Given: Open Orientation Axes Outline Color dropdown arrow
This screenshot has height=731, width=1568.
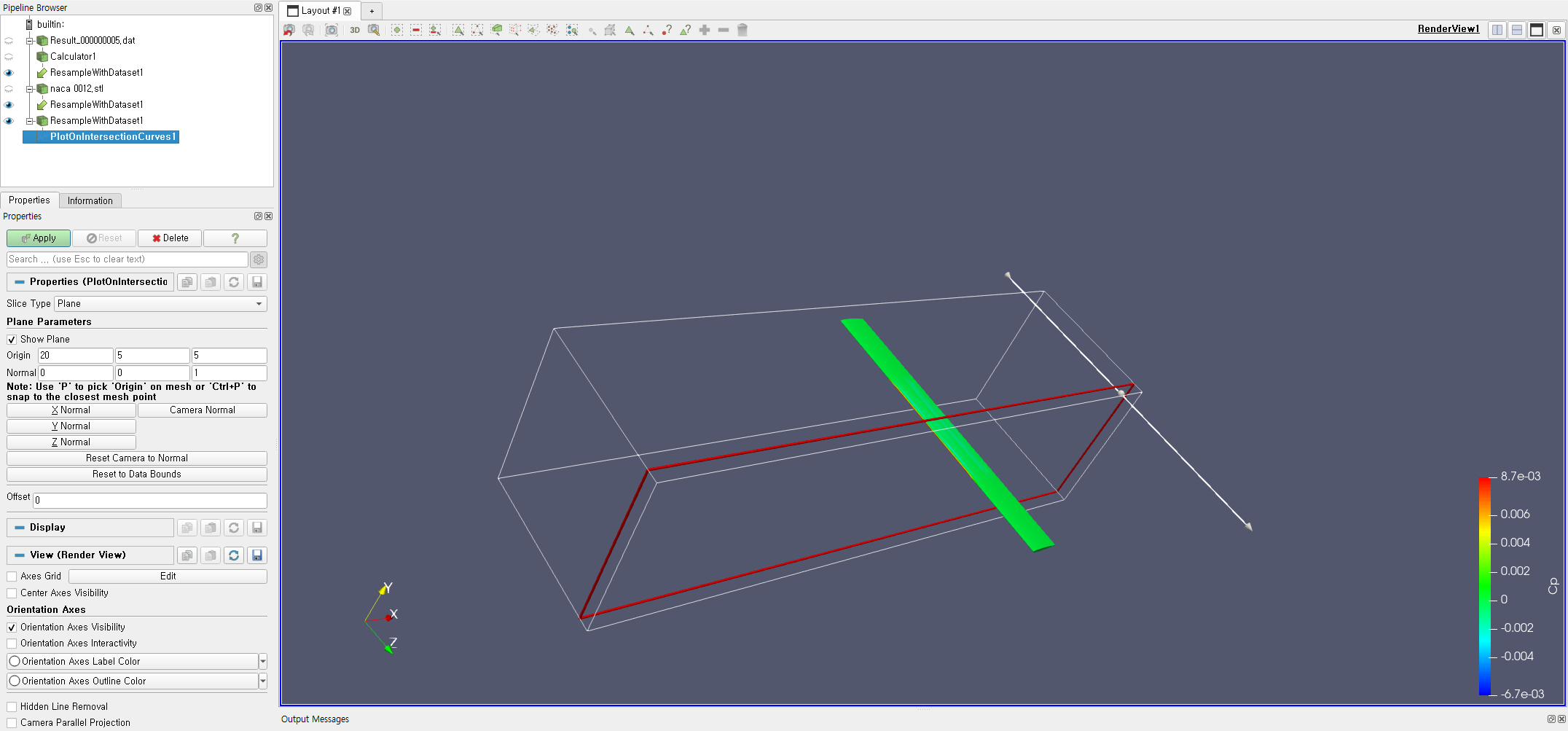Looking at the screenshot, I should click(263, 681).
